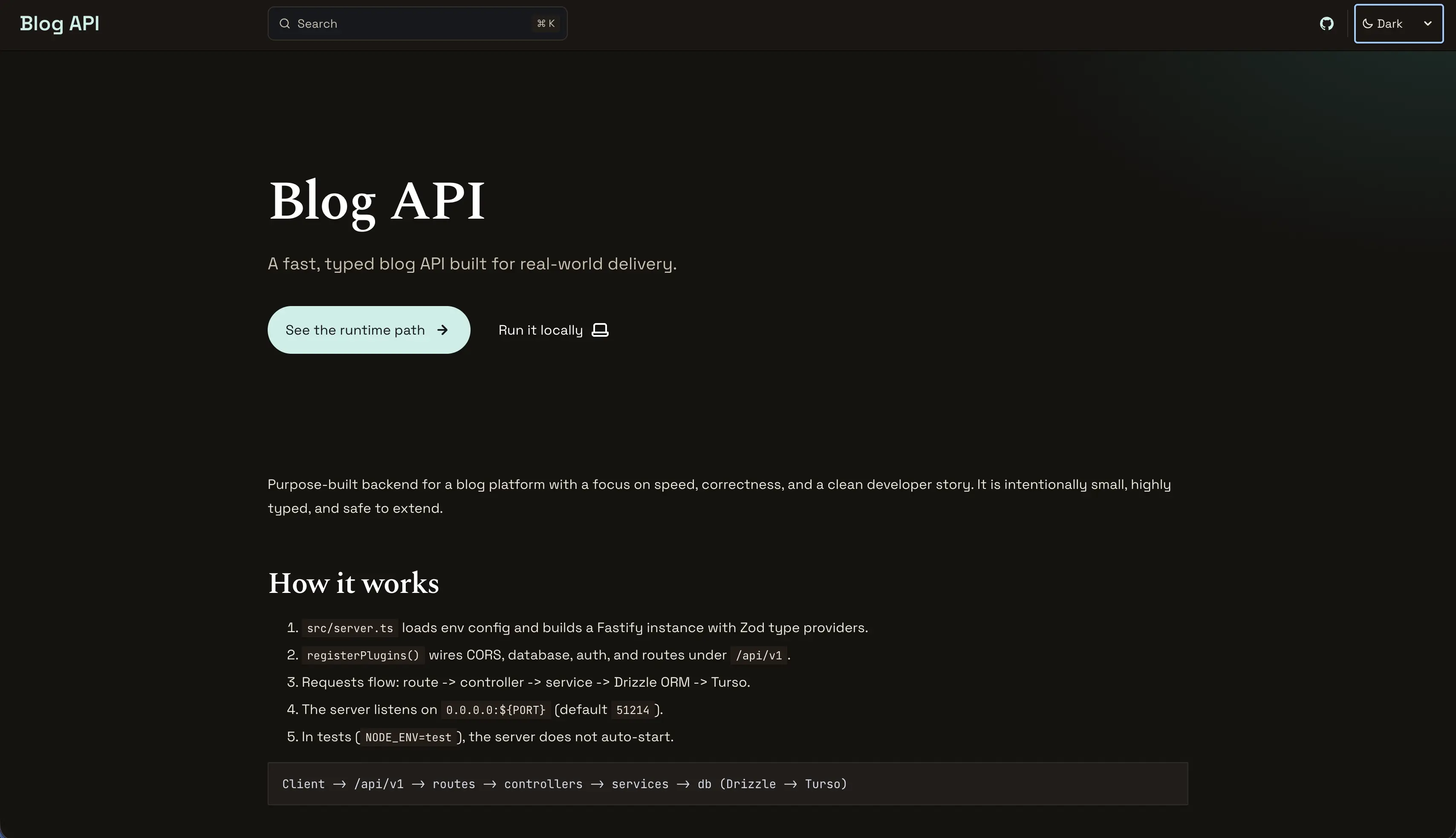1456x838 pixels.
Task: Click the How it works heading
Action: (x=353, y=583)
